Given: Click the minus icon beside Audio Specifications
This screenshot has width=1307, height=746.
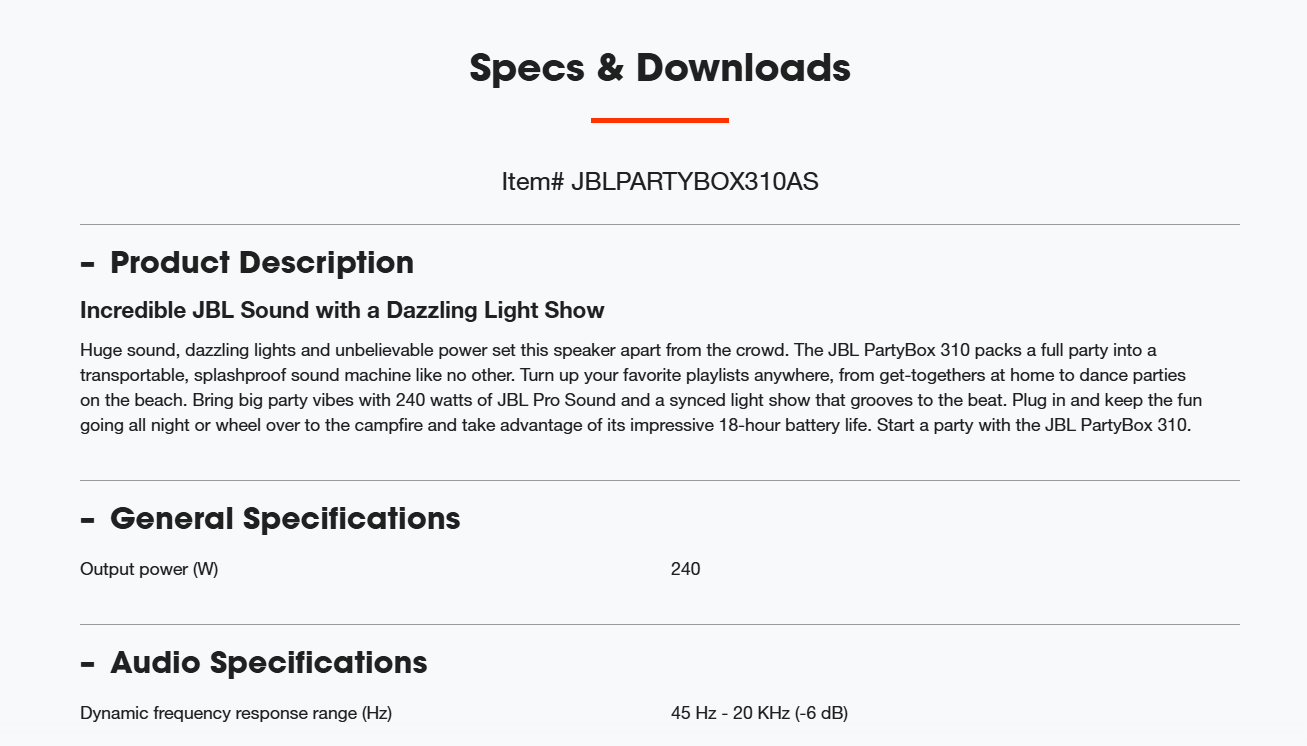Looking at the screenshot, I should pos(87,664).
